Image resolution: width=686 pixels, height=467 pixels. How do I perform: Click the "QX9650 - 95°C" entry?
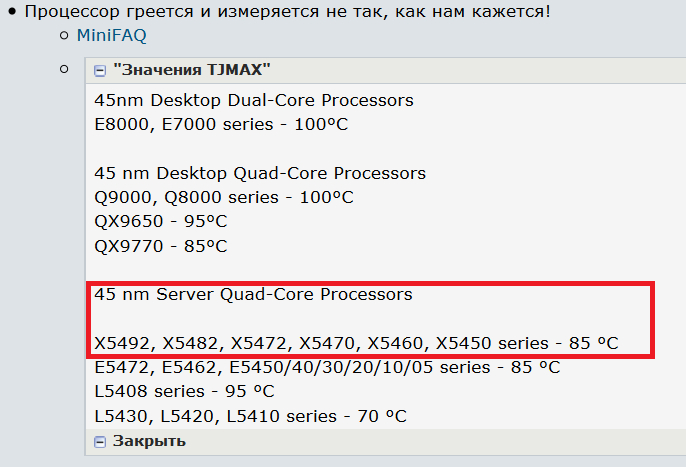pos(161,221)
